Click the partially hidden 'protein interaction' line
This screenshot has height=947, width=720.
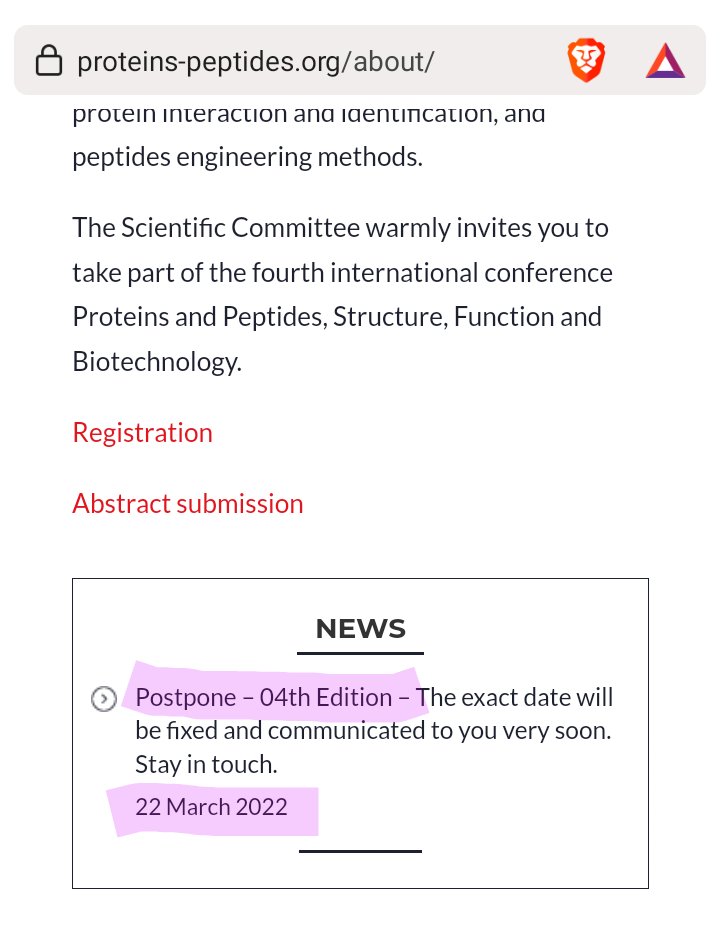pyautogui.click(x=308, y=113)
